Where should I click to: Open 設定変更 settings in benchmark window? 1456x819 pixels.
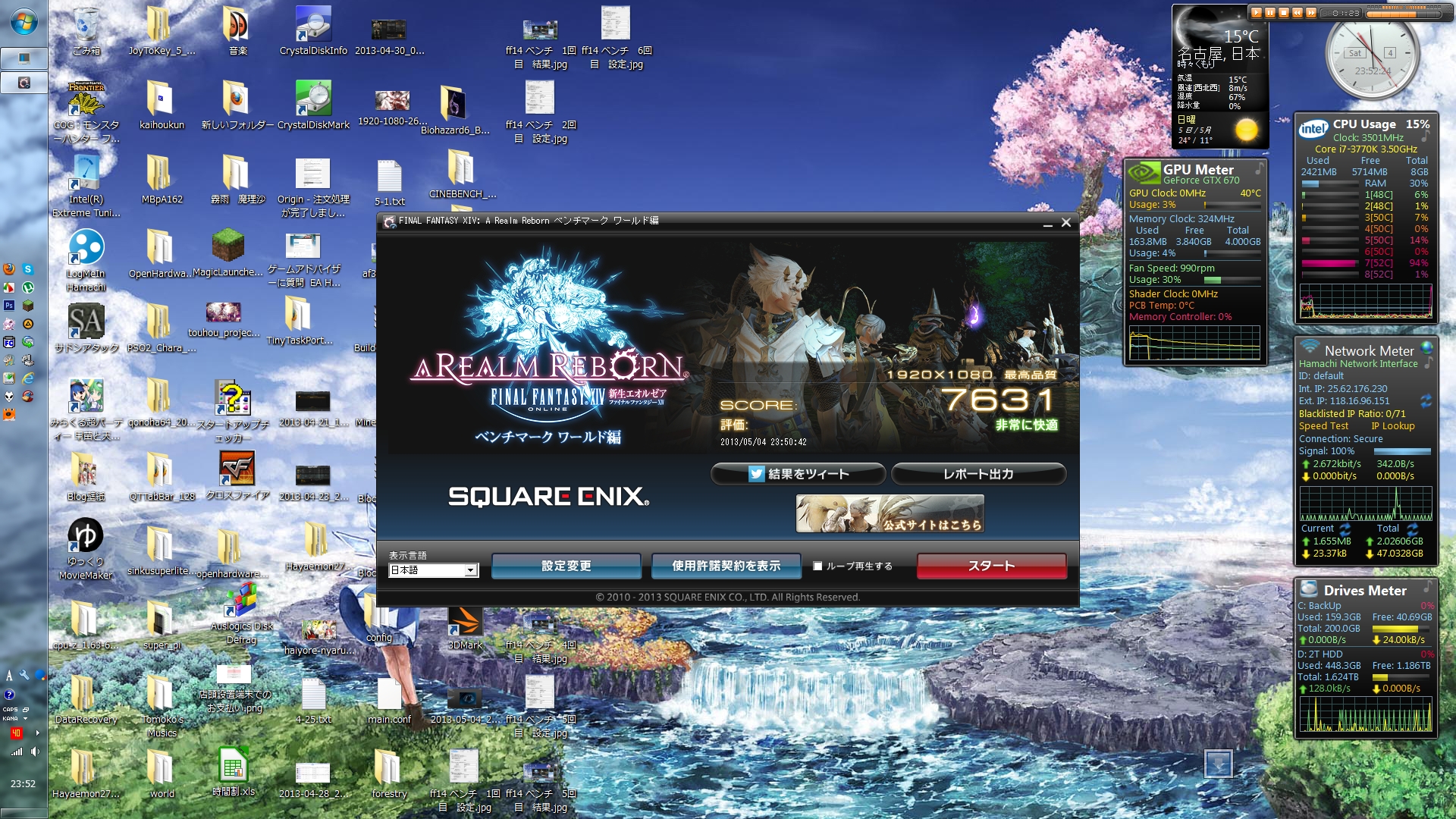(566, 566)
